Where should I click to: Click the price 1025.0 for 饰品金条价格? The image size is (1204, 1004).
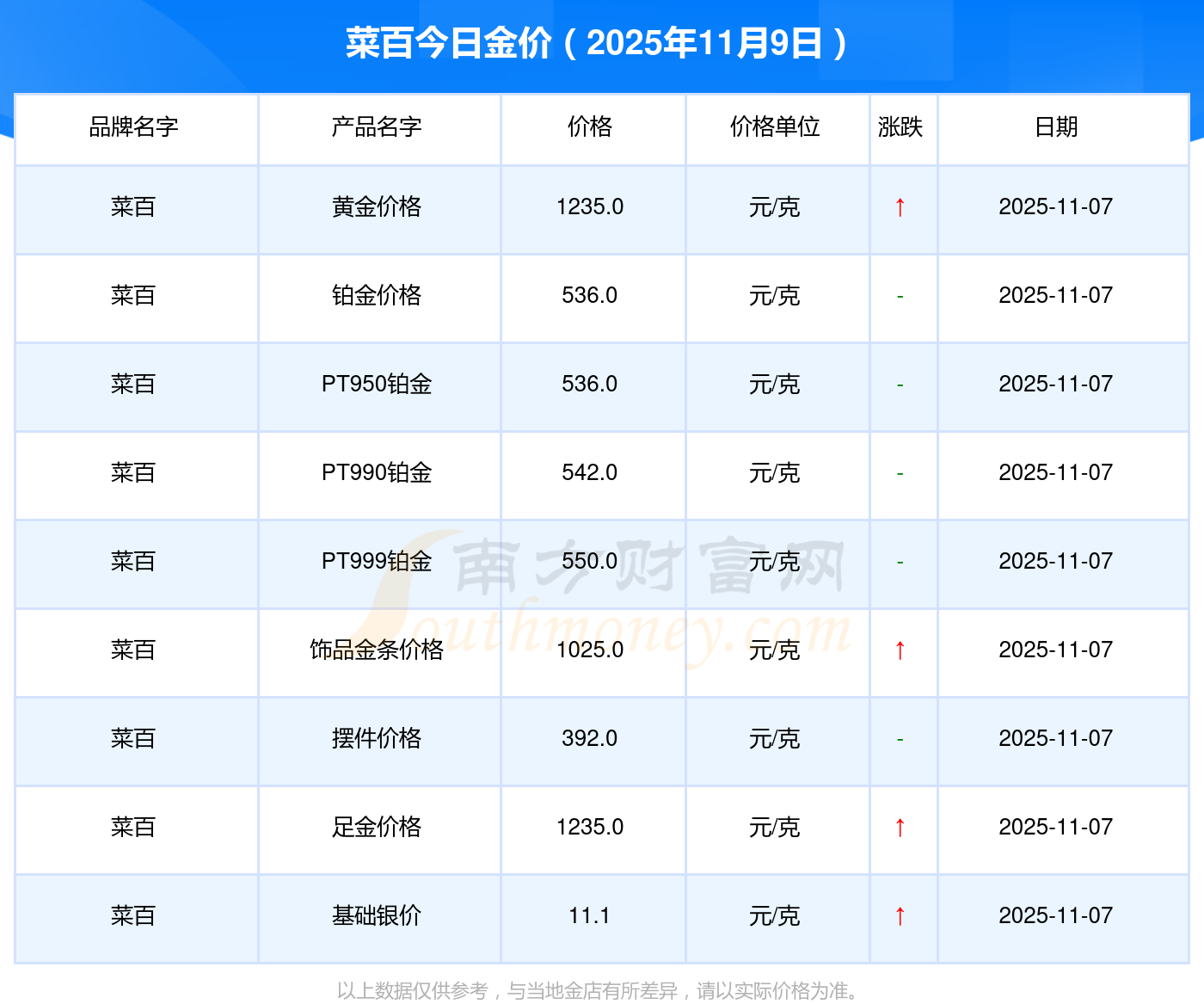(590, 650)
